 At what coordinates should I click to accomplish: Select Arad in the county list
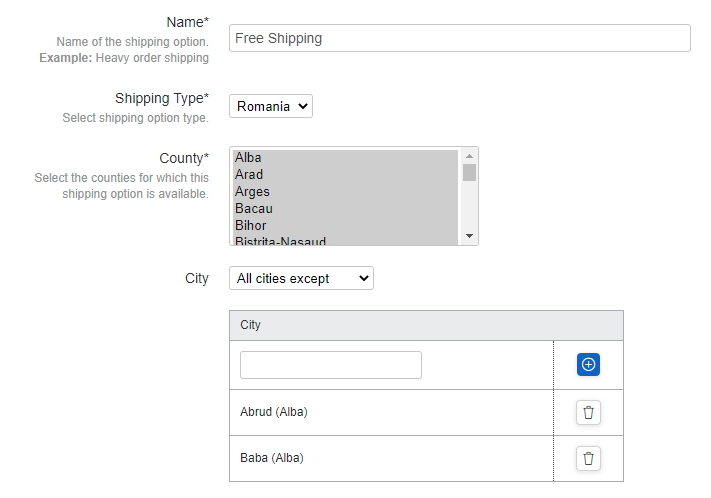(x=346, y=175)
